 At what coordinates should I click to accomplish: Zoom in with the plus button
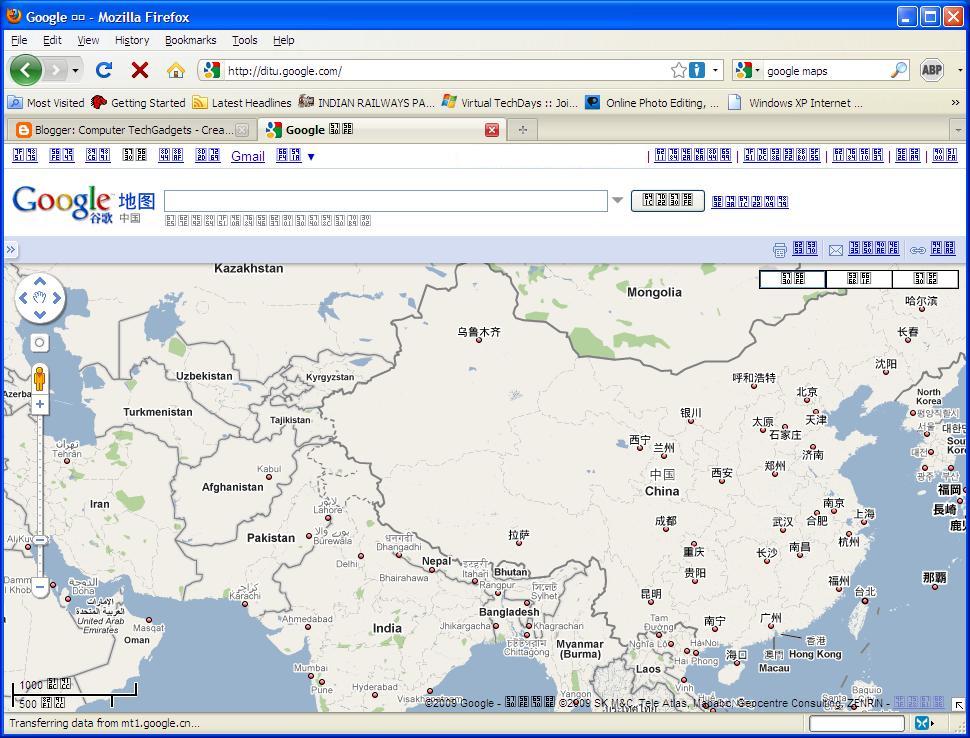tap(40, 405)
